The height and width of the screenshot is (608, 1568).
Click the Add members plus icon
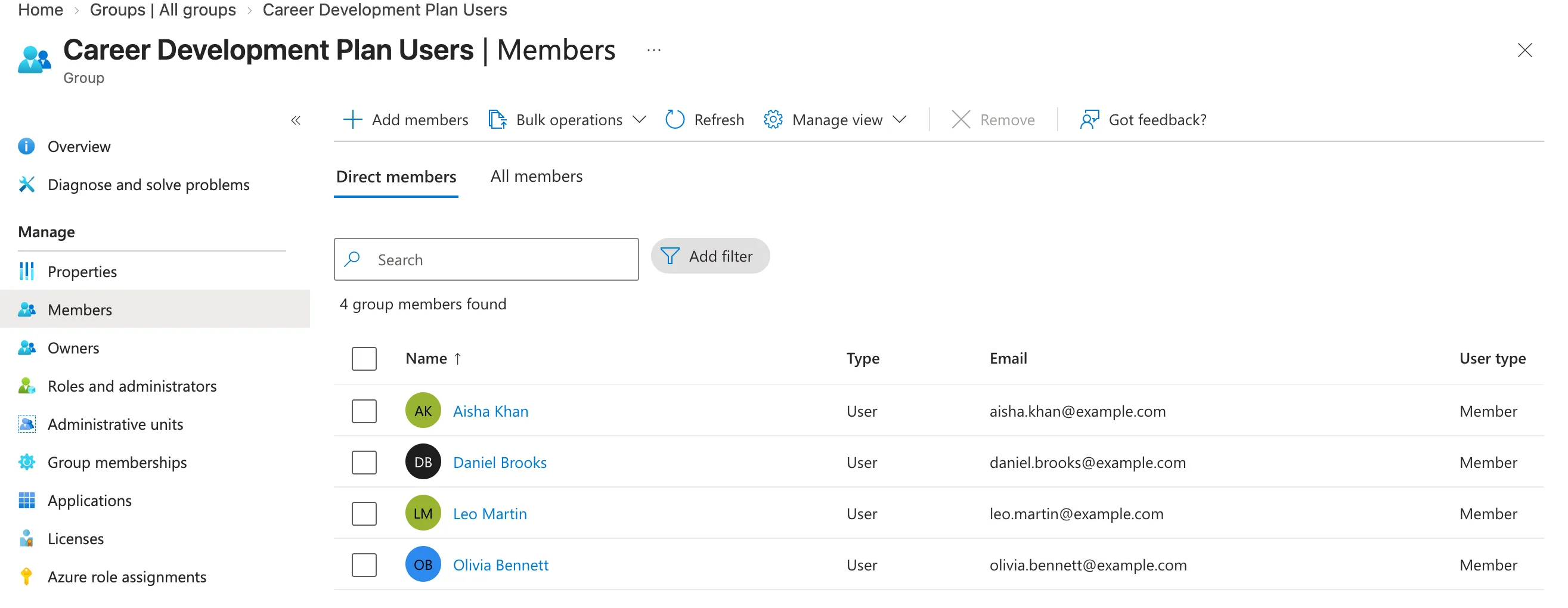coord(353,120)
